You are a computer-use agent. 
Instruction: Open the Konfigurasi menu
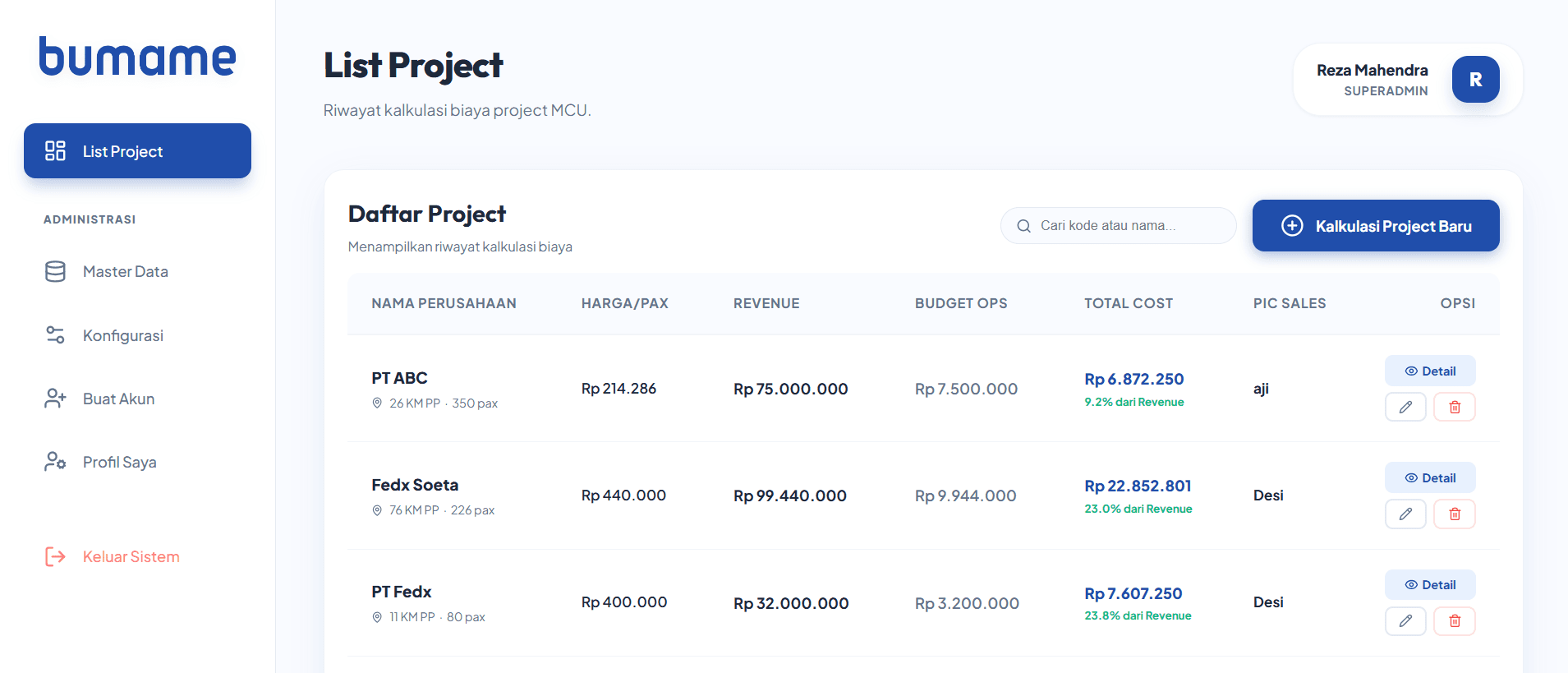(137, 335)
